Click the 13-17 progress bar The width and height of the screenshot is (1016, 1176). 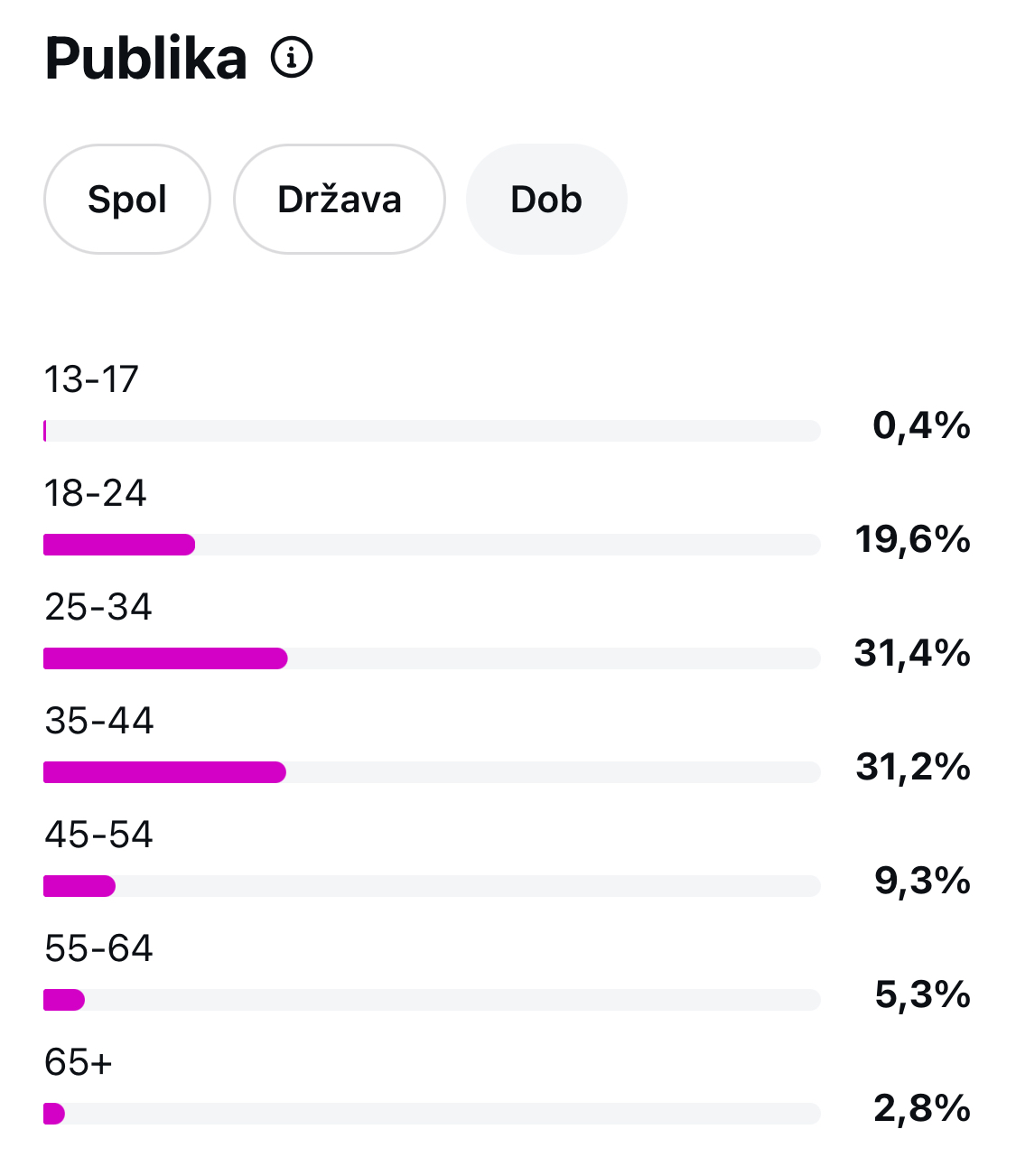[x=432, y=431]
